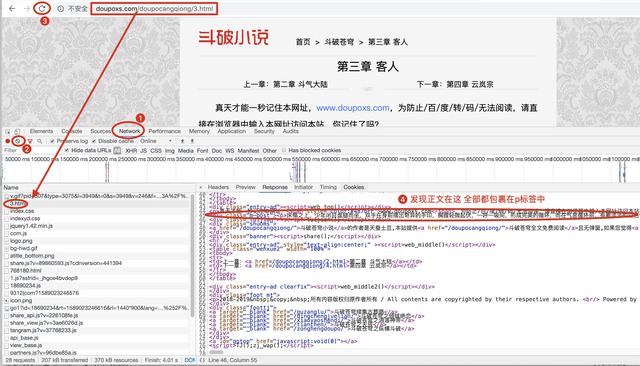This screenshot has width=640, height=366.
Task: Select the icon.png request row
Action: click(97, 300)
